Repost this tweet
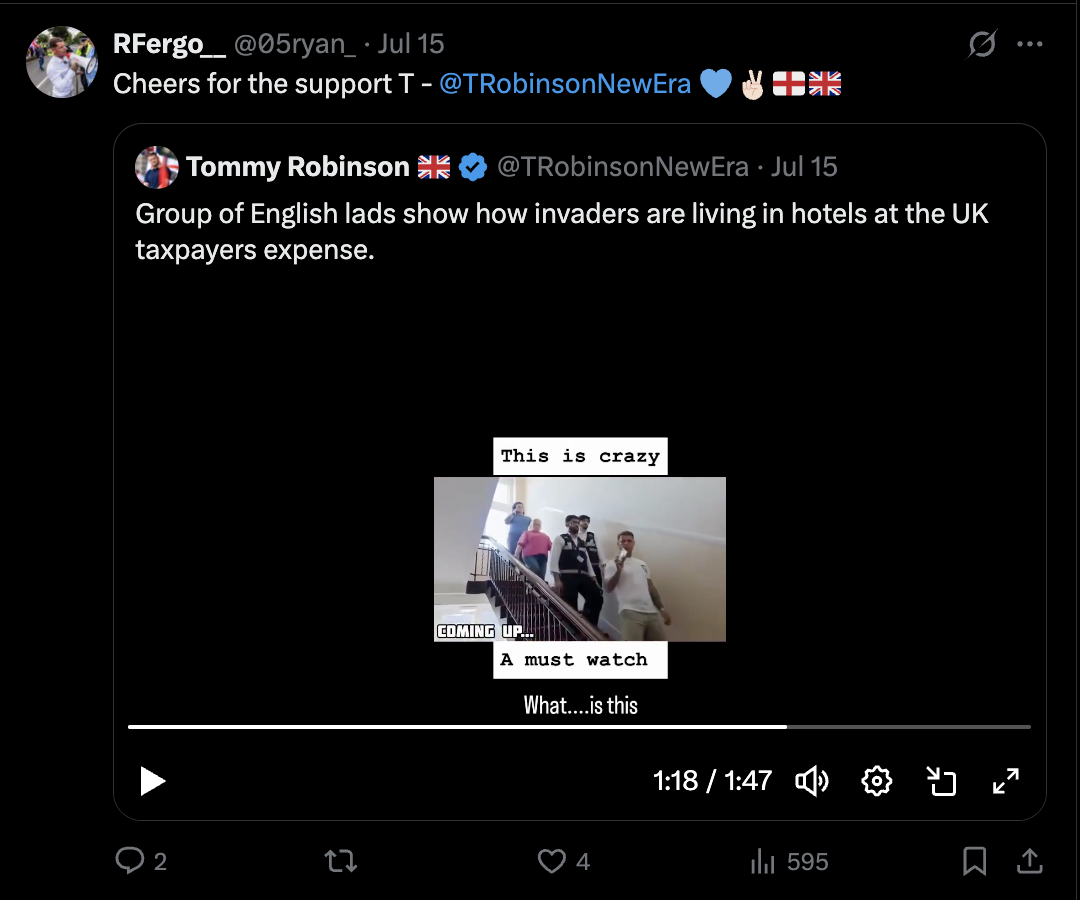This screenshot has width=1080, height=900. click(342, 861)
